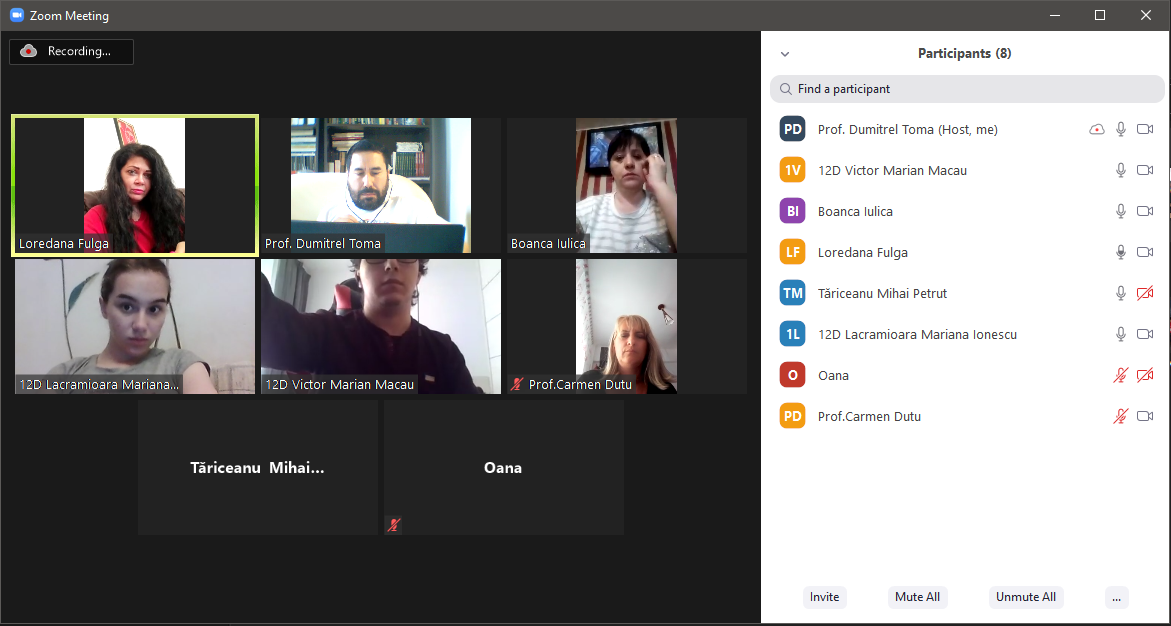Click the disabled camera icon for Tăriceanu Mihai Petrut
Viewport: 1171px width, 626px height.
tap(1145, 294)
